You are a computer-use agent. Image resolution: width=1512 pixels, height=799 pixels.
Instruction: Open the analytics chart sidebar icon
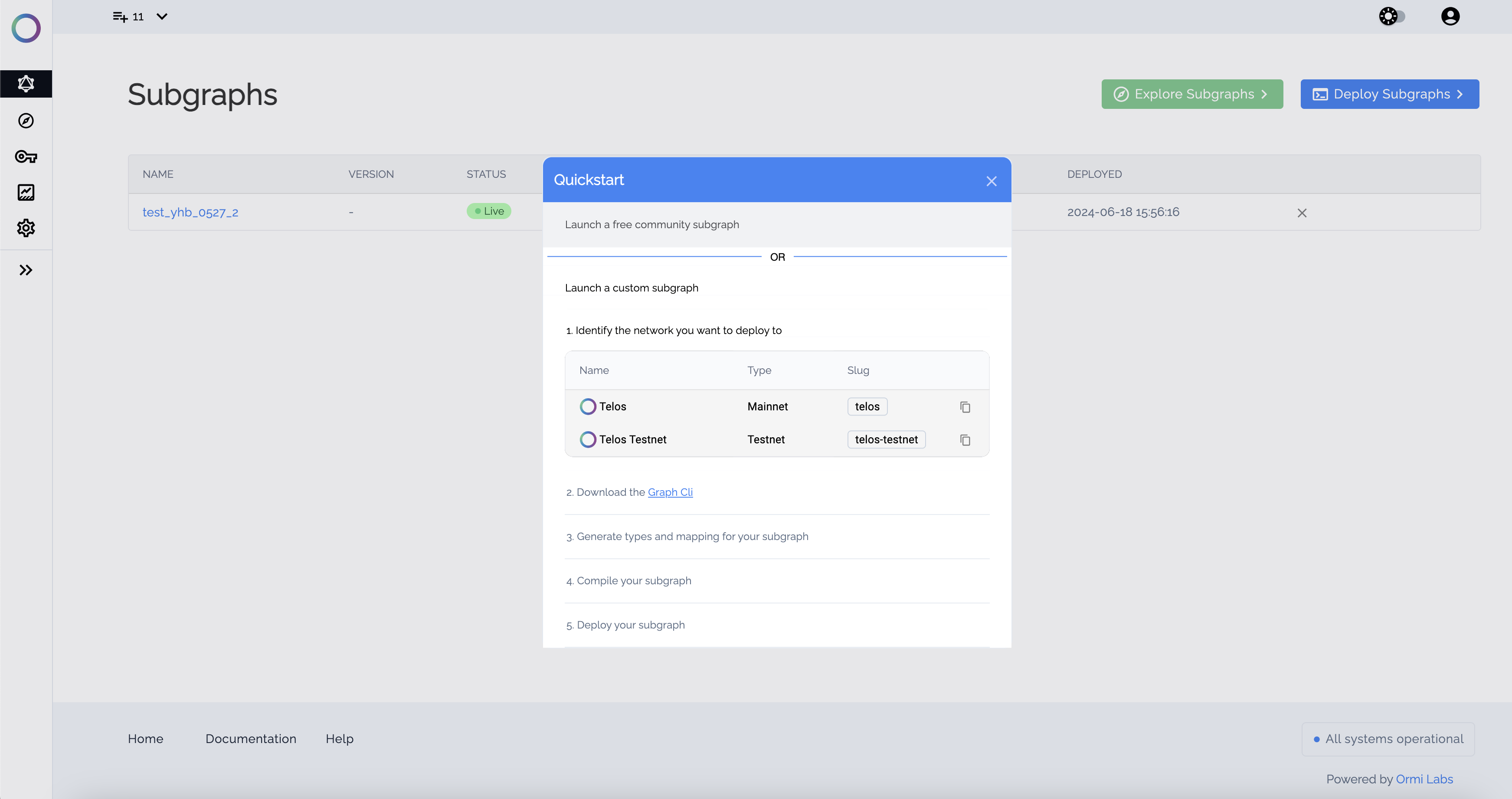[26, 193]
